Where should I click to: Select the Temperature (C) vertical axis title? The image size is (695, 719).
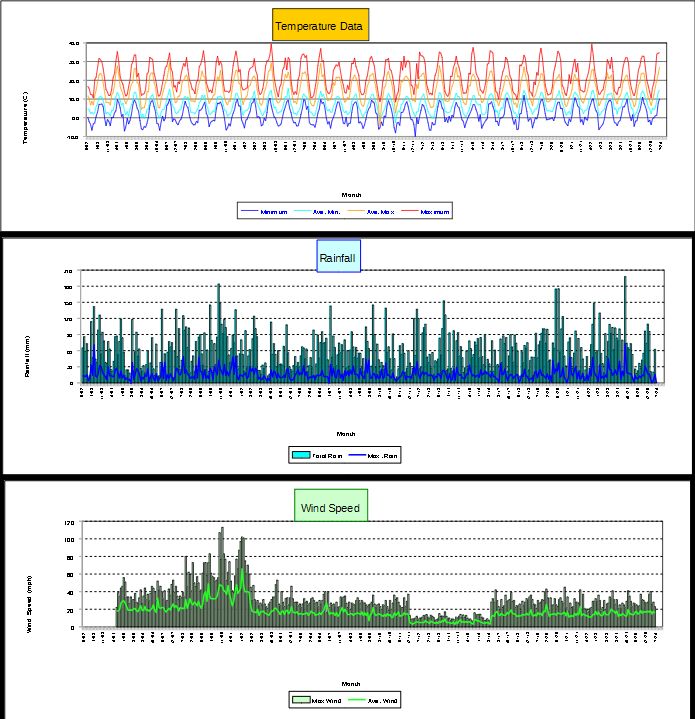tap(25, 117)
